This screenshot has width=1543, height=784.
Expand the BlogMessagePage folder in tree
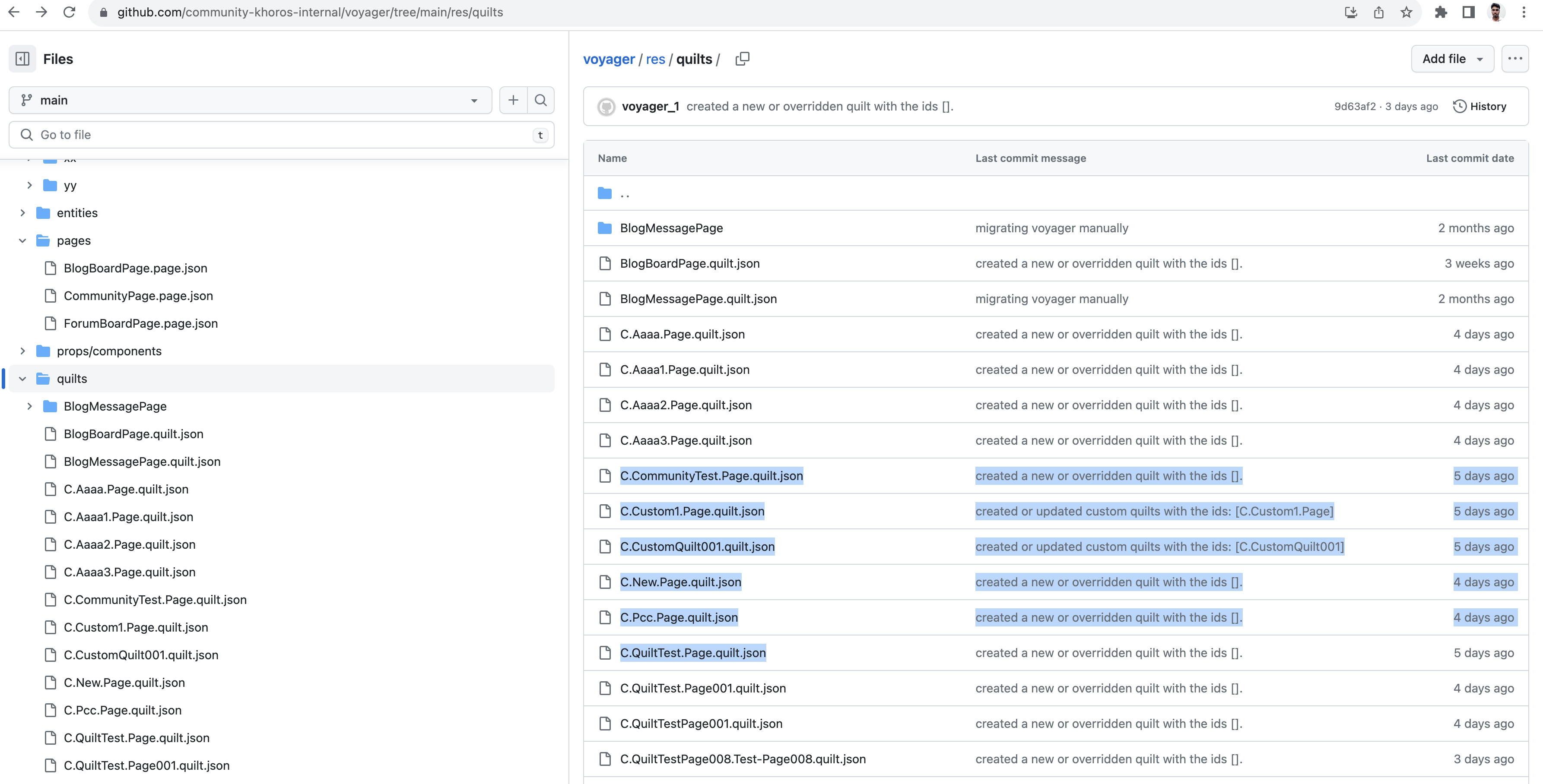pyautogui.click(x=29, y=406)
